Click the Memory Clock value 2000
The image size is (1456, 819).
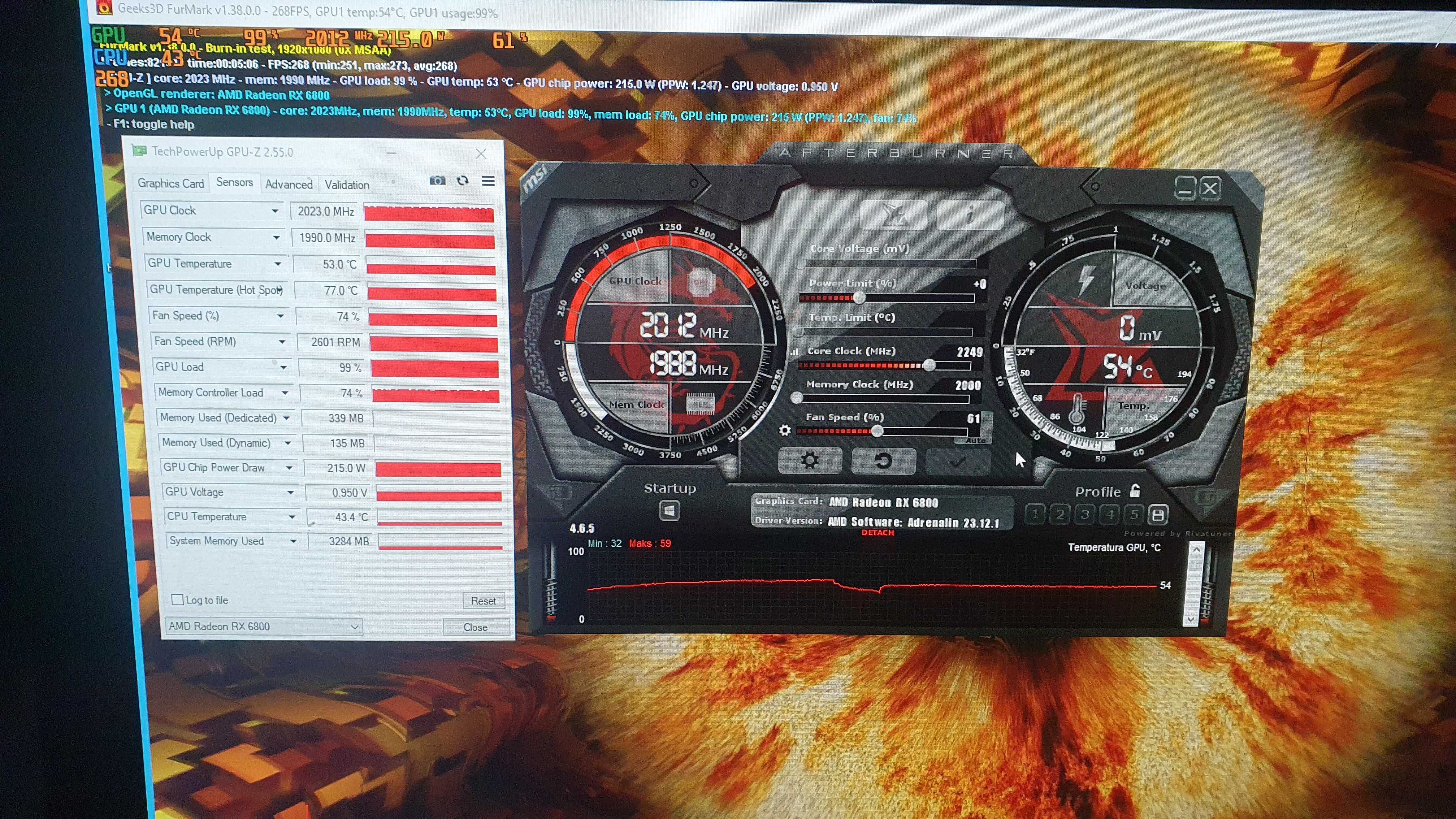[x=968, y=385]
